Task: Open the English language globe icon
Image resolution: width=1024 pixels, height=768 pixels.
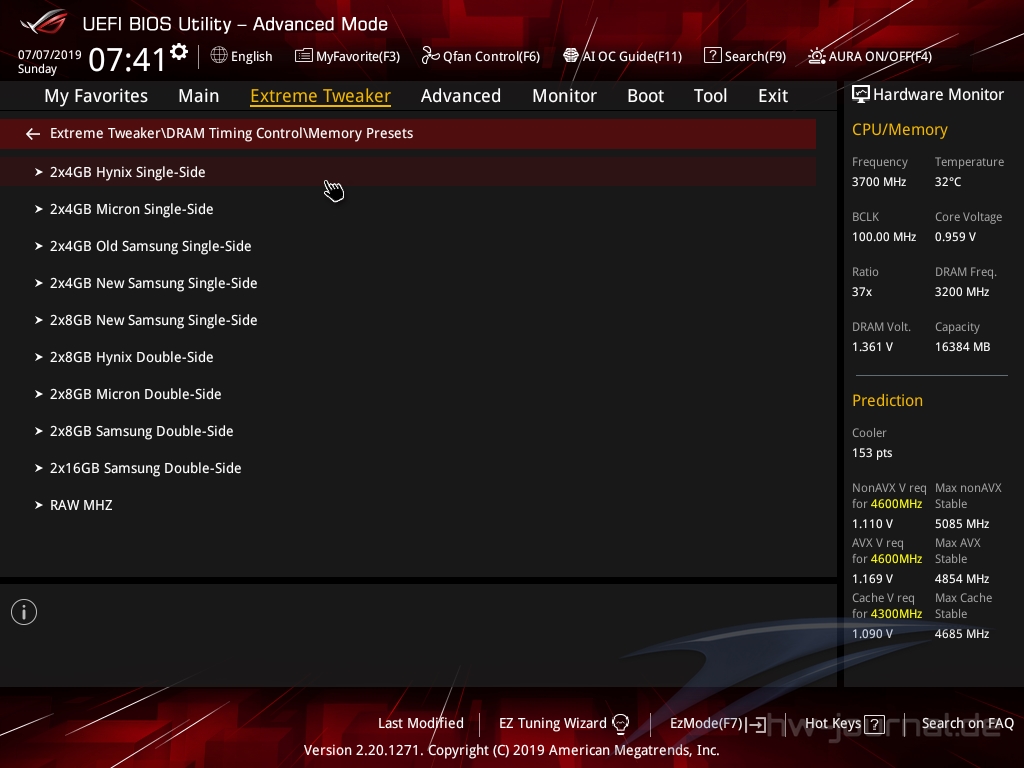Action: click(x=219, y=56)
